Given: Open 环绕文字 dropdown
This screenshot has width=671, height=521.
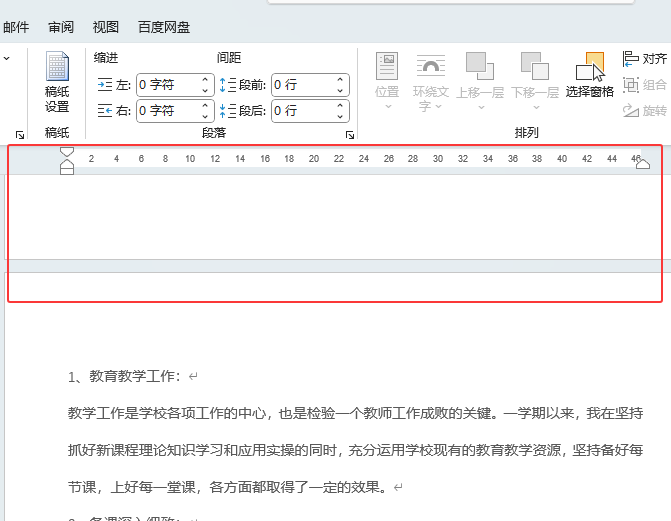Looking at the screenshot, I should [x=431, y=83].
